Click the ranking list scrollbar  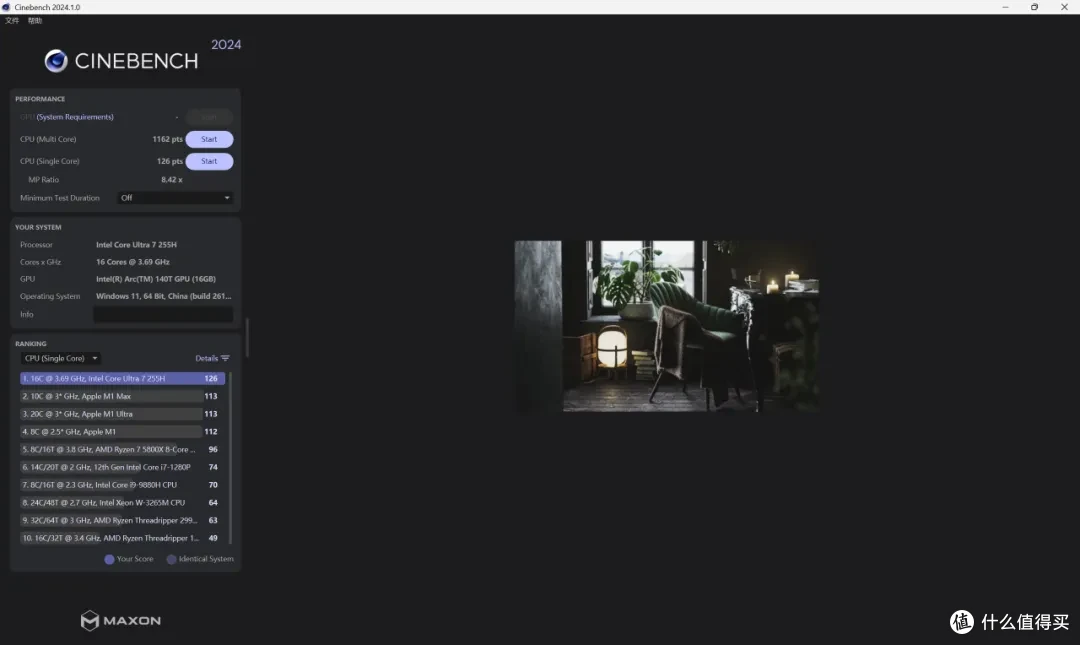[230, 458]
